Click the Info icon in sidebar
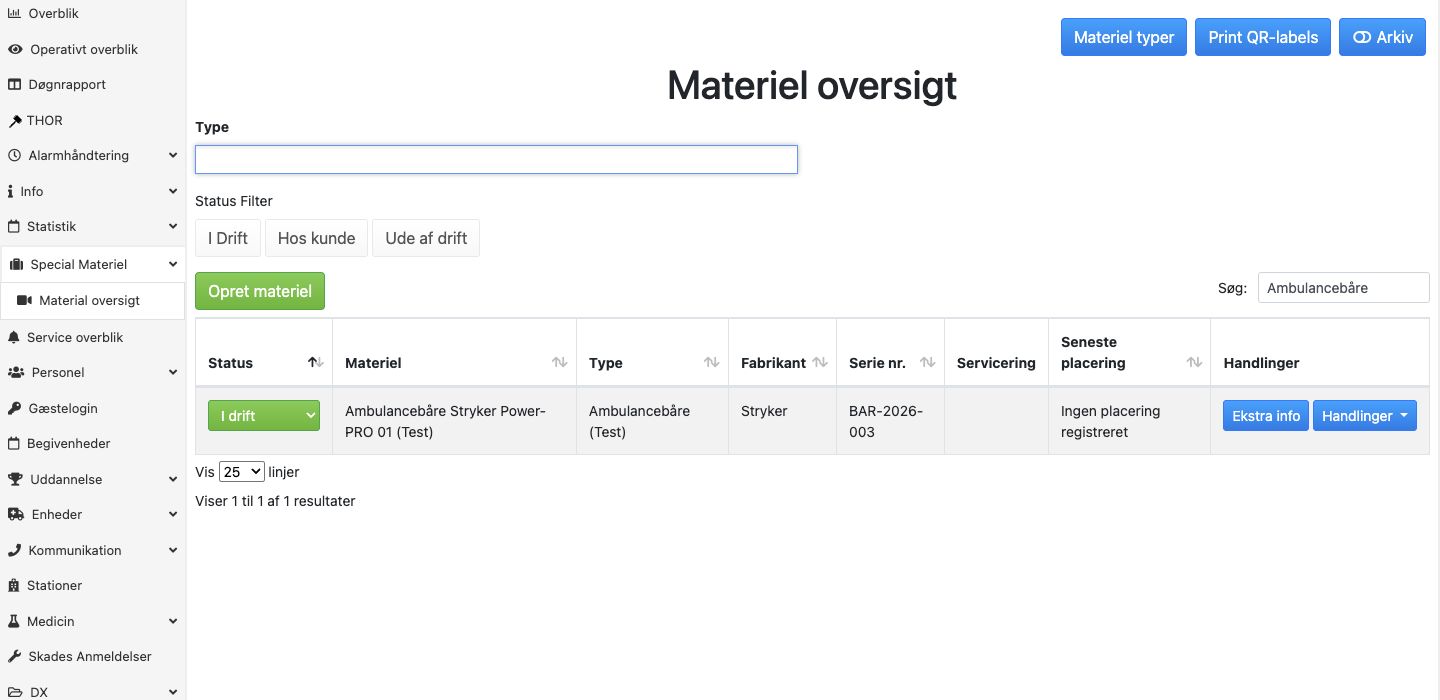Viewport: 1440px width, 700px height. [x=11, y=191]
